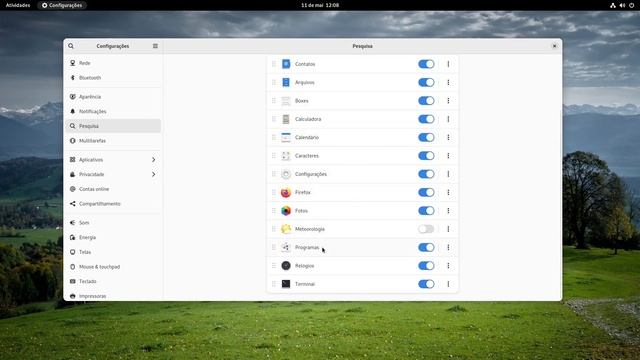
Task: Open Som settings panel
Action: (113, 223)
